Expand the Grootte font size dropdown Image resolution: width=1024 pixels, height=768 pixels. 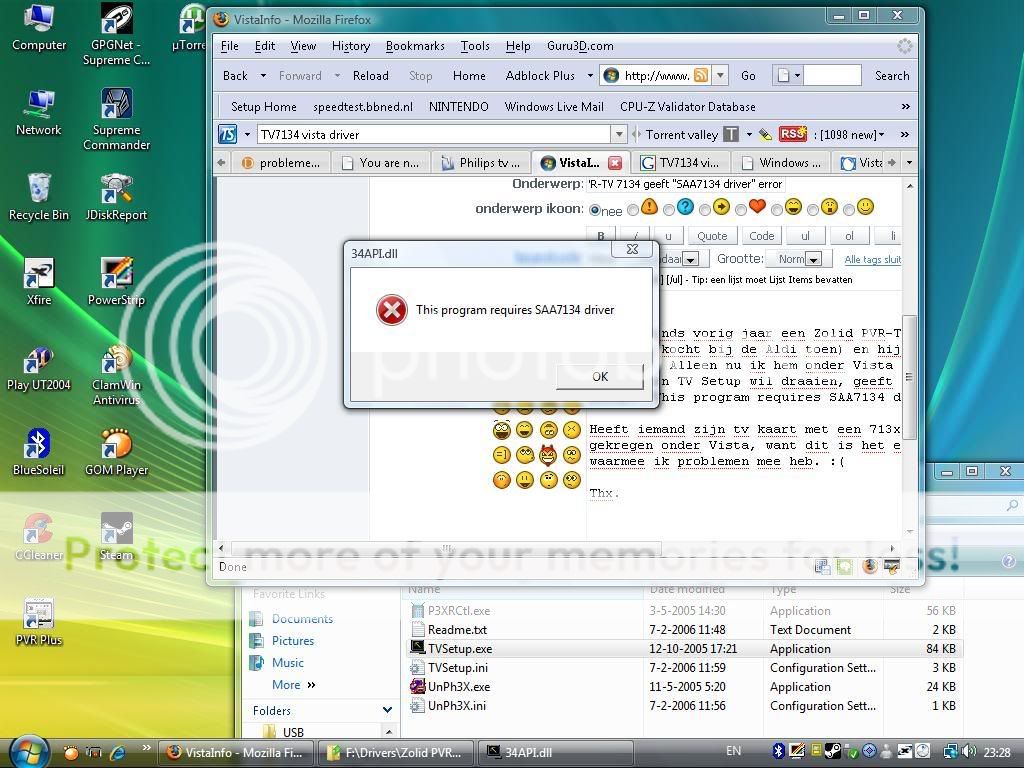[813, 260]
